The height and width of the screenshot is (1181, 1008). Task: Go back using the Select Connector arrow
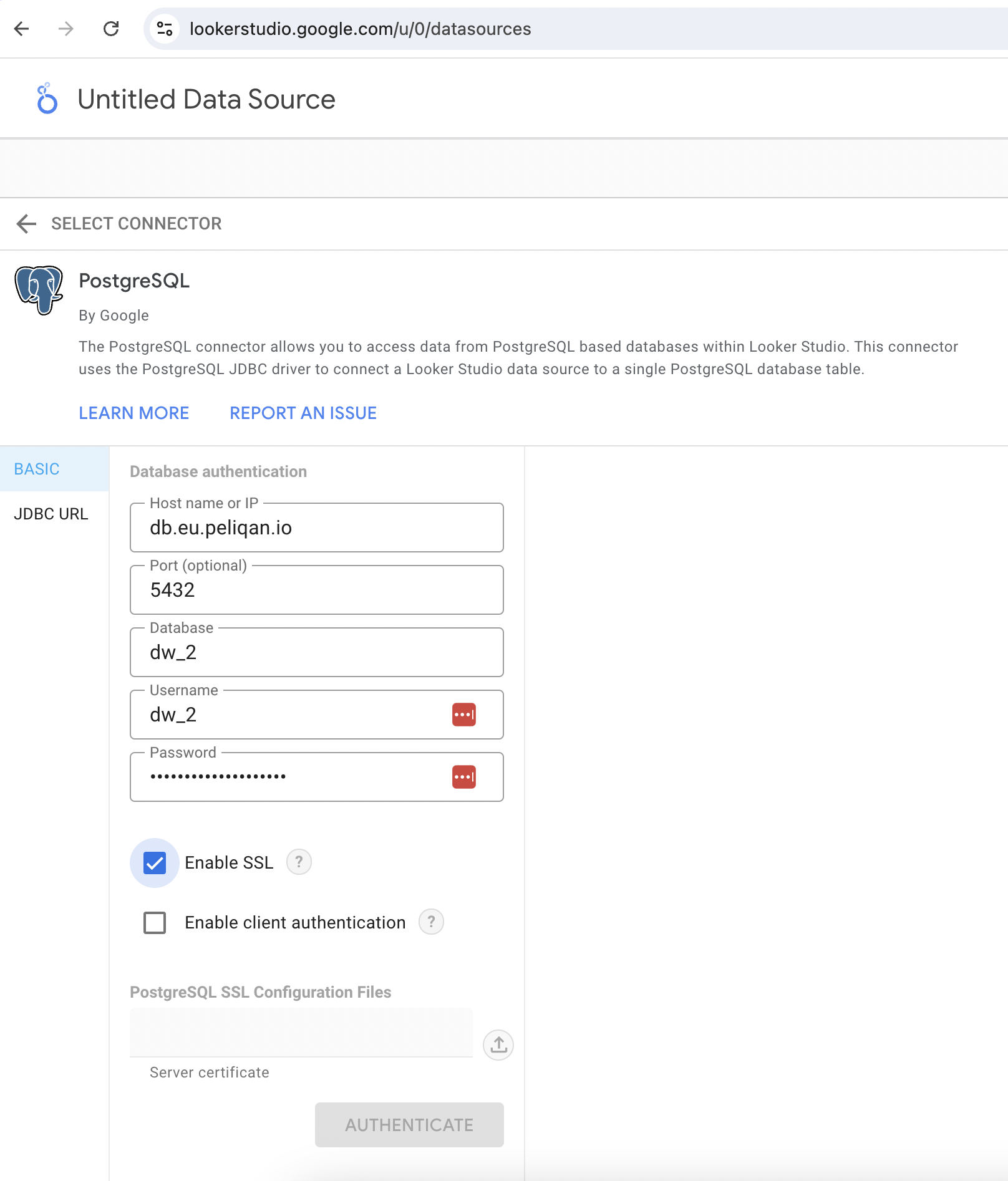(26, 223)
